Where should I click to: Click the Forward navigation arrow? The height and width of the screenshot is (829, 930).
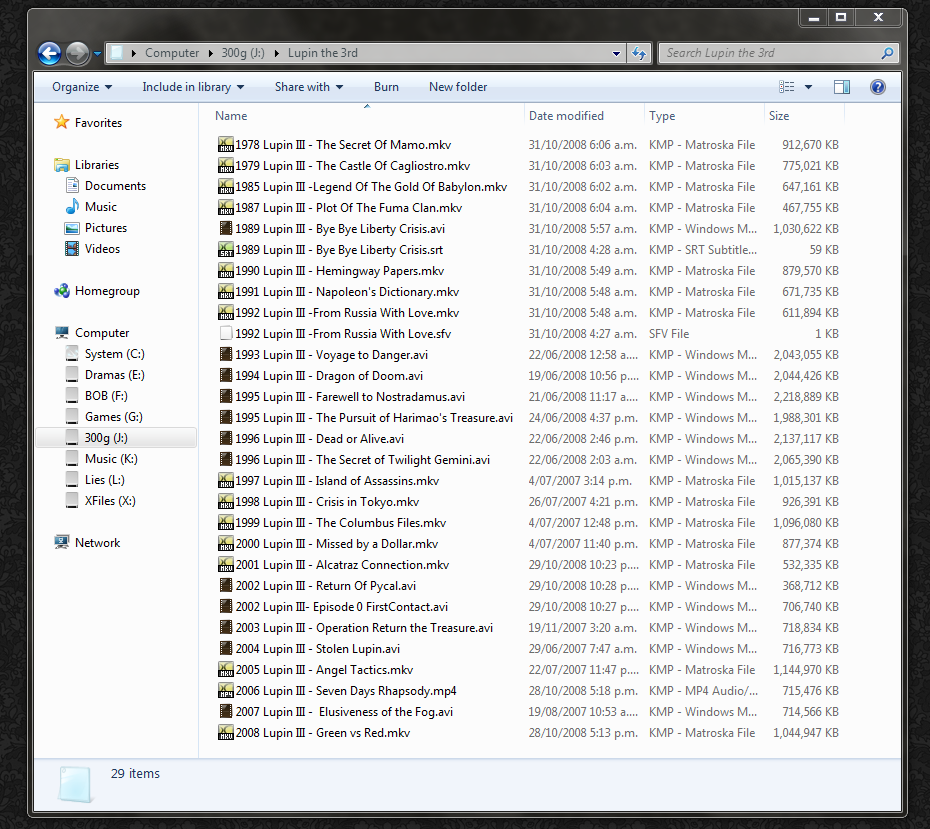pos(77,53)
